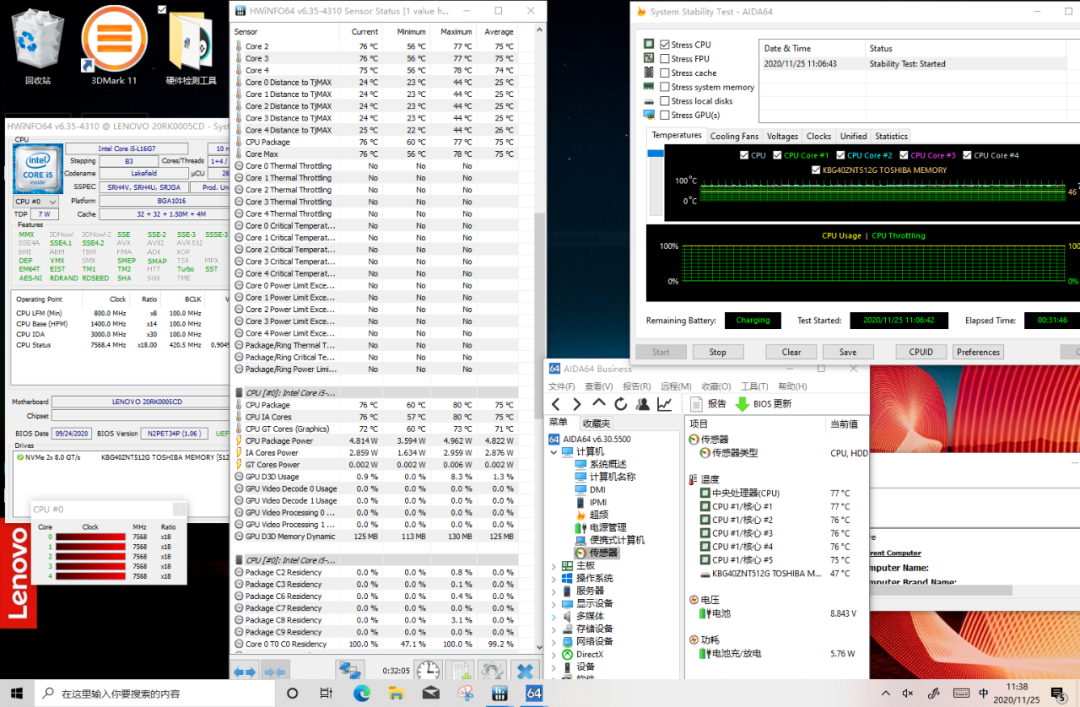Click the Preferences button
Image resolution: width=1080 pixels, height=707 pixels.
point(977,352)
